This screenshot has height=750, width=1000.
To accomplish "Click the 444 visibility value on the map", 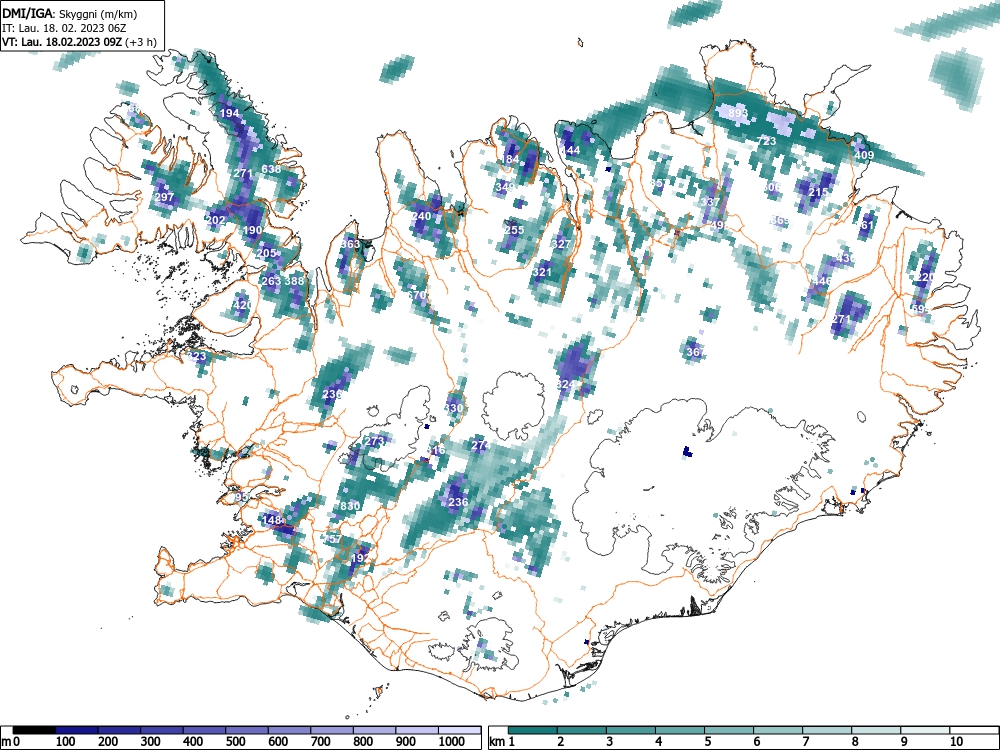I will 570,151.
